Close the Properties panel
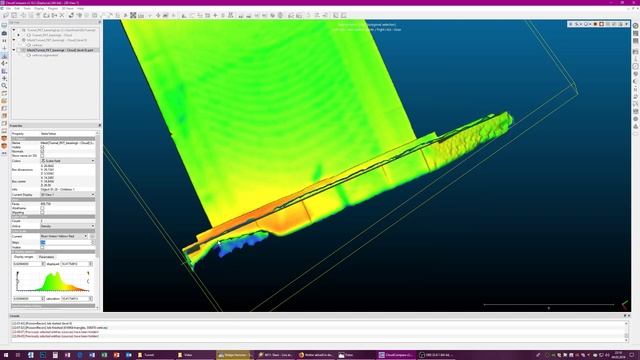The image size is (640, 360). tap(100, 125)
